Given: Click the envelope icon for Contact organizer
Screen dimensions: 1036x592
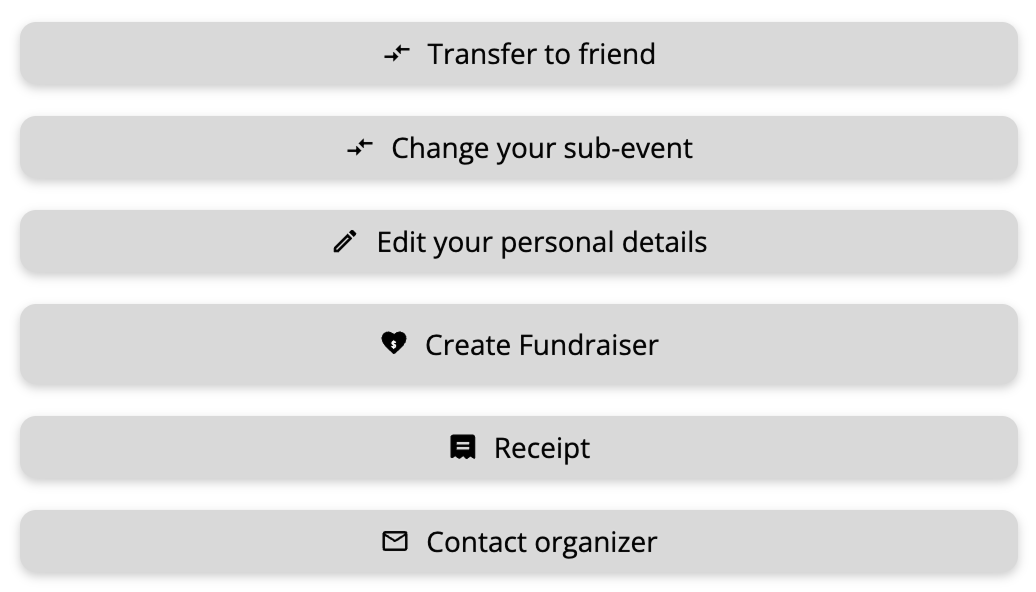Looking at the screenshot, I should 395,542.
